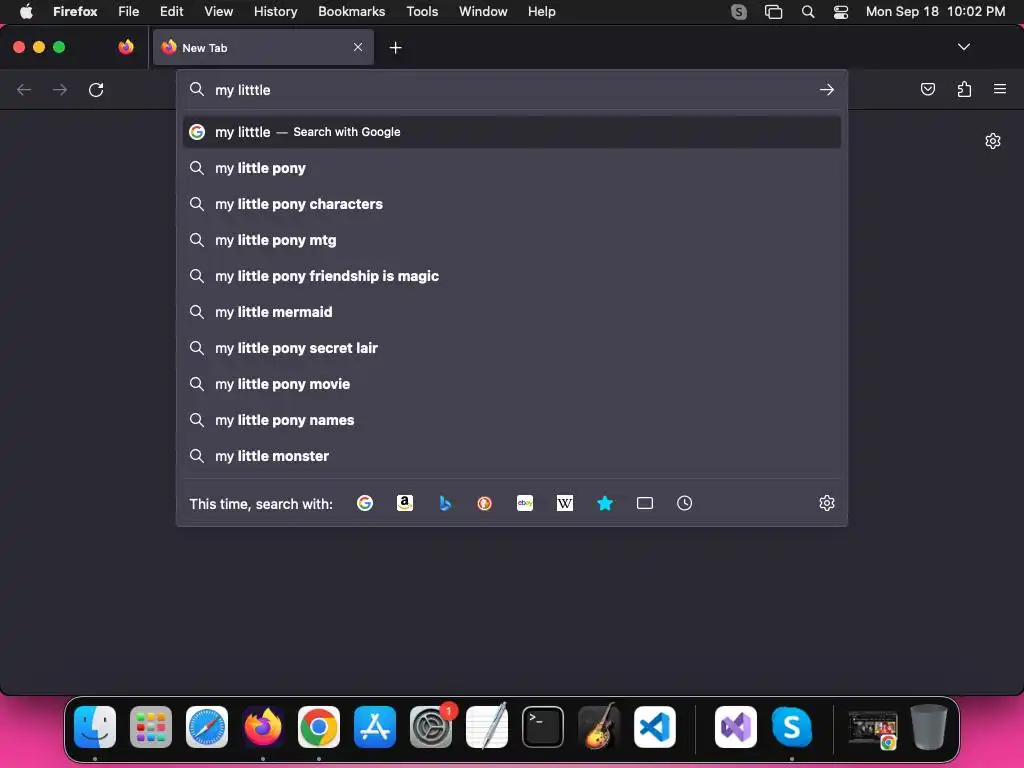This screenshot has width=1024, height=768.
Task: Open the Tools menu
Action: coord(422,11)
